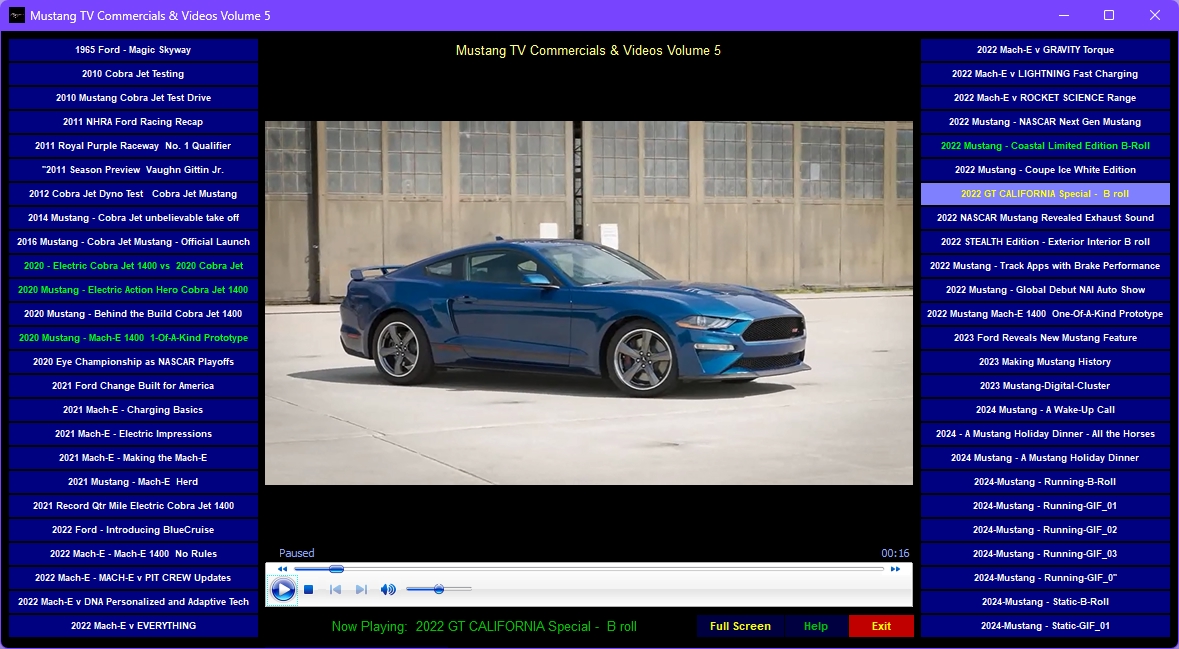This screenshot has height=649, width=1179.
Task: Open 2020 Mustang Electric Action Hero video
Action: [133, 290]
